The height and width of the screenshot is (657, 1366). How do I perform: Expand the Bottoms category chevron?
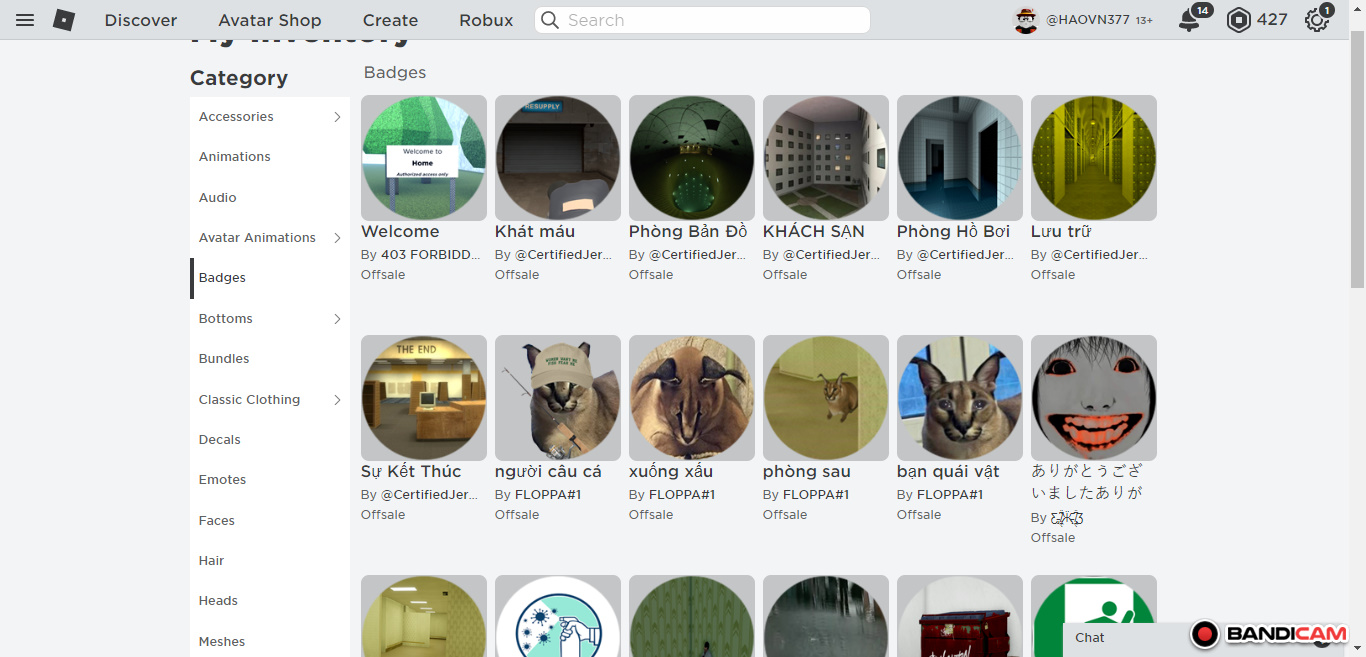click(x=337, y=319)
